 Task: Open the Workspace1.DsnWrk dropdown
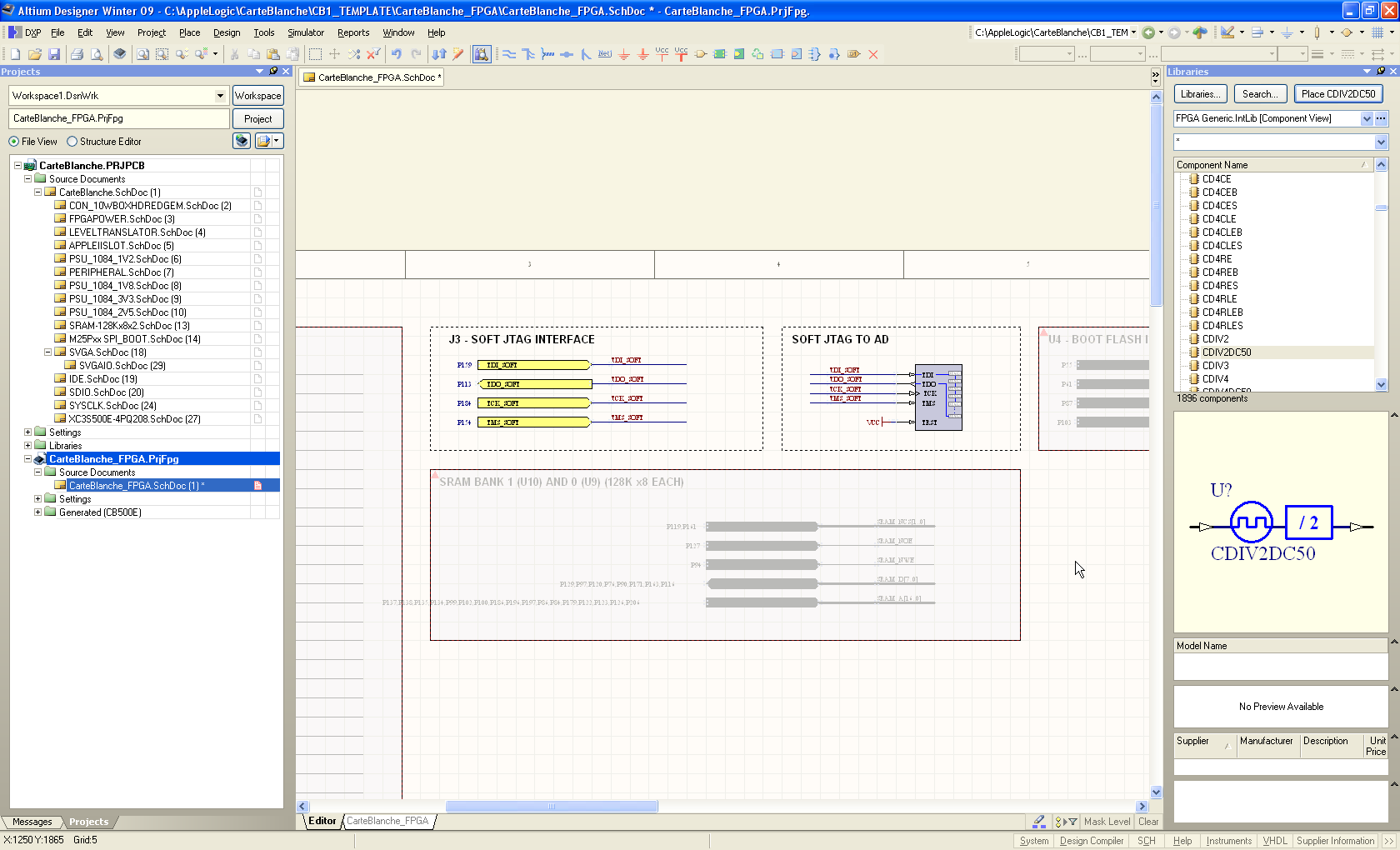pyautogui.click(x=220, y=96)
